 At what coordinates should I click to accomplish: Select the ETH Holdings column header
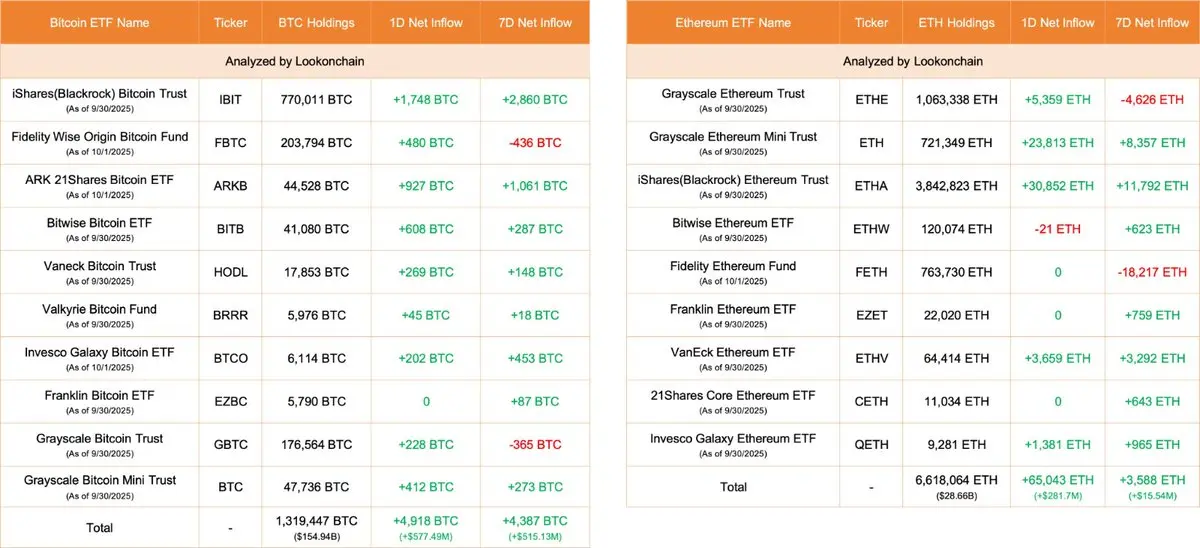(x=956, y=22)
